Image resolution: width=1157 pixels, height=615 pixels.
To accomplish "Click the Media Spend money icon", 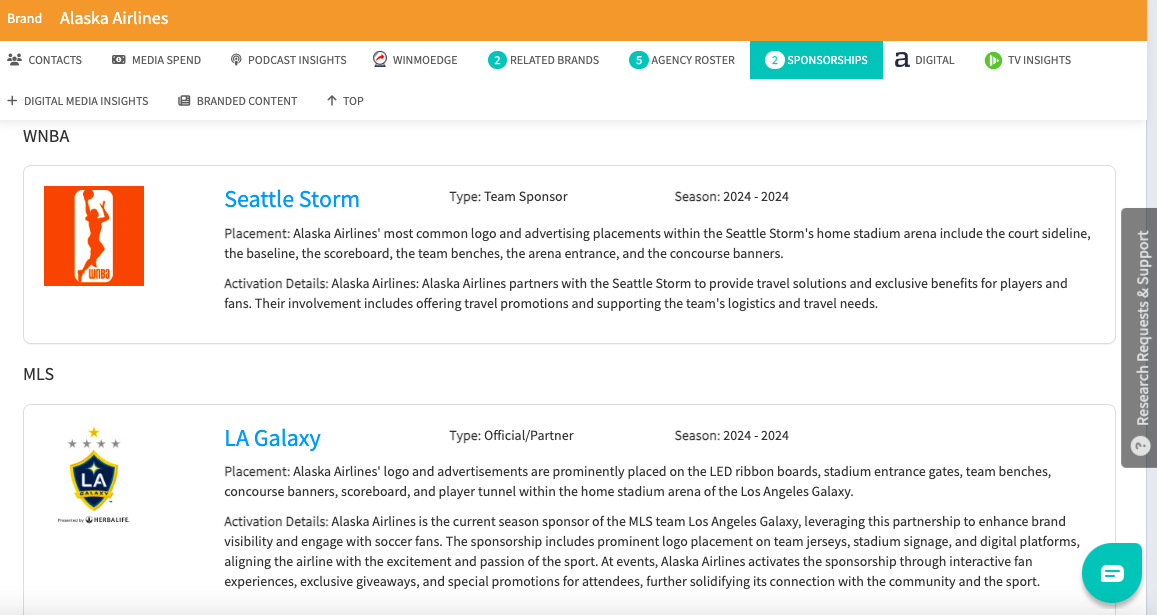I will [x=119, y=60].
